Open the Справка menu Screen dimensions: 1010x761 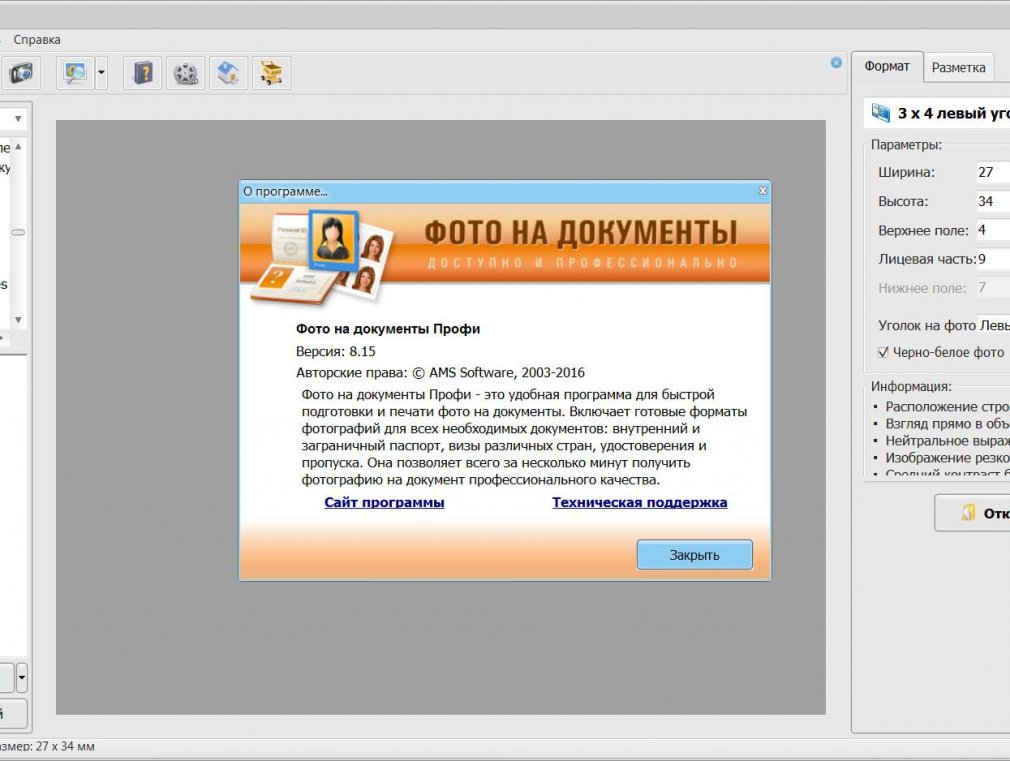tap(37, 40)
